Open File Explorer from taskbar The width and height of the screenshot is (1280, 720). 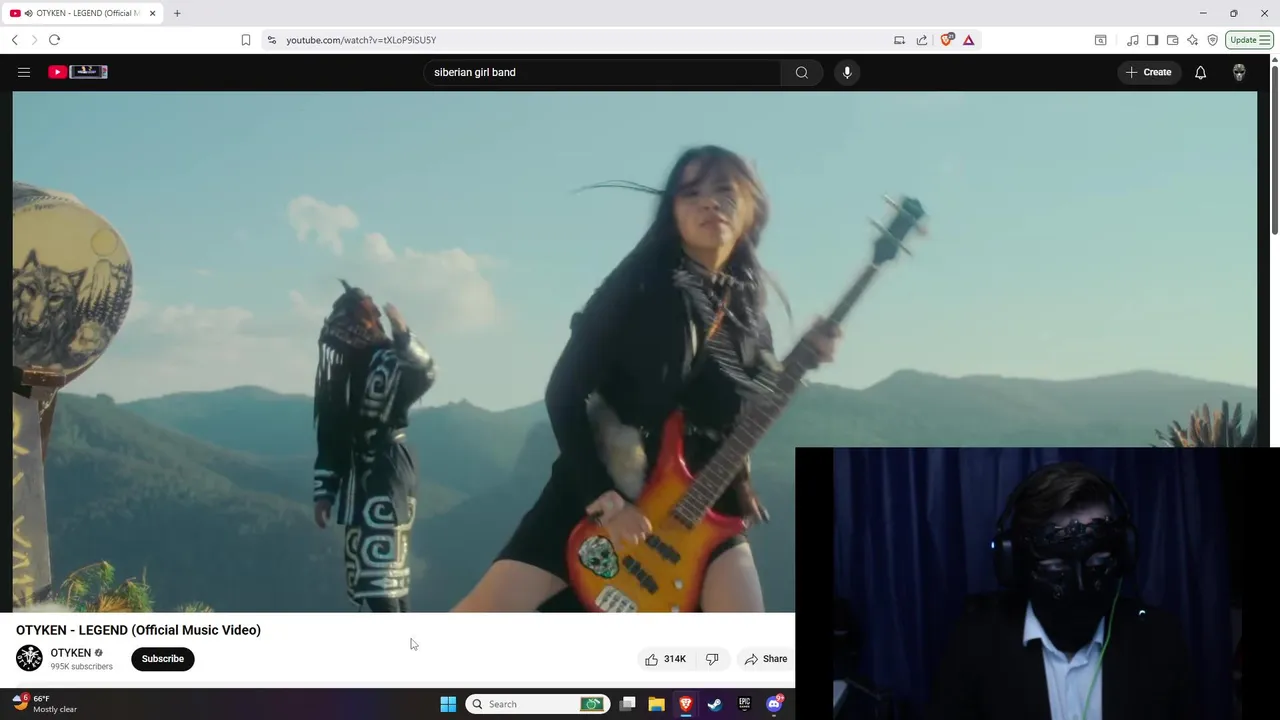pos(656,704)
